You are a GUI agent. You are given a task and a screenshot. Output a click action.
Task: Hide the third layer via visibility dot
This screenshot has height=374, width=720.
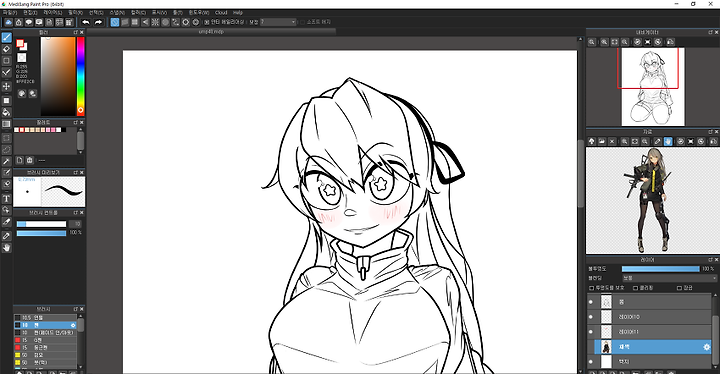[x=591, y=332]
